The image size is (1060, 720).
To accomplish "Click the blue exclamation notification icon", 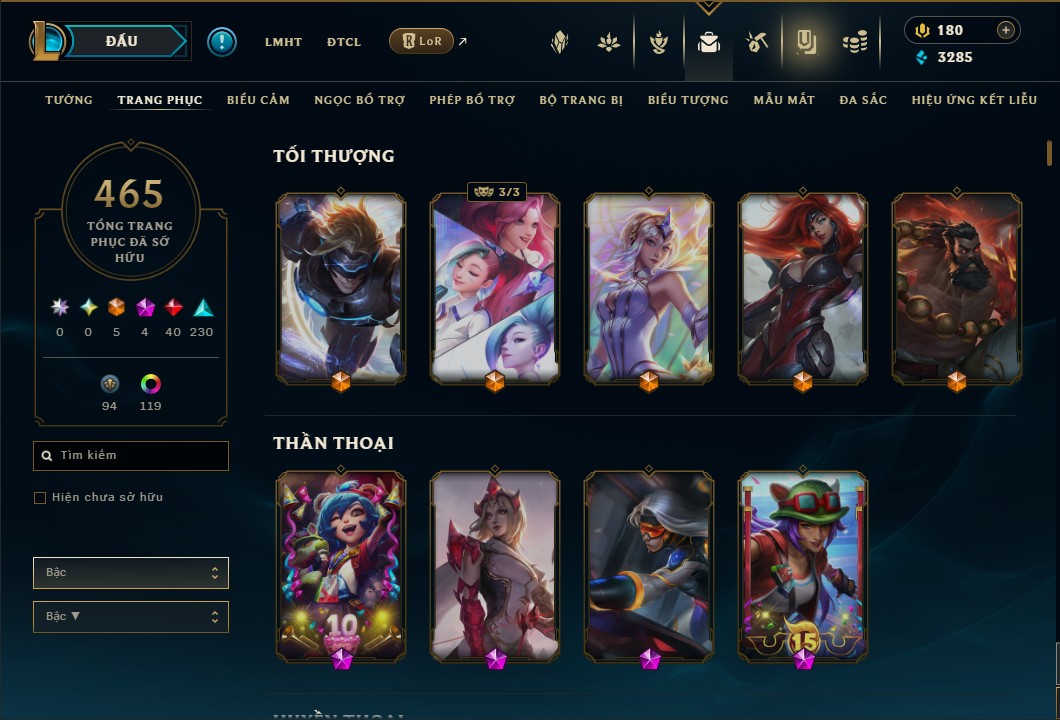I will coord(222,42).
